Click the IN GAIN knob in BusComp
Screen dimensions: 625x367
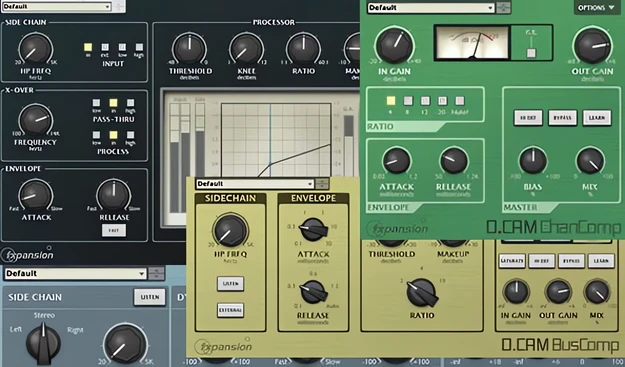(516, 292)
